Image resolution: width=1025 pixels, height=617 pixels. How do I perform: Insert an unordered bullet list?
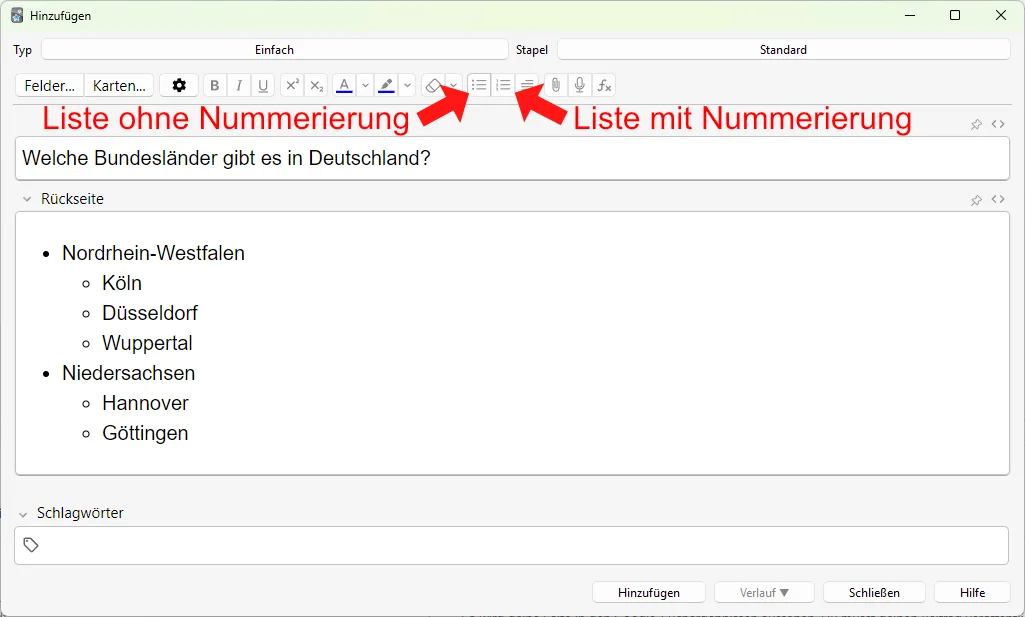479,85
